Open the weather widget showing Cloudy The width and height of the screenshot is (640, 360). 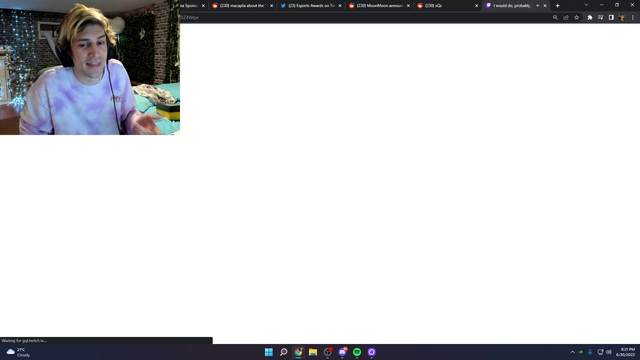click(18, 352)
